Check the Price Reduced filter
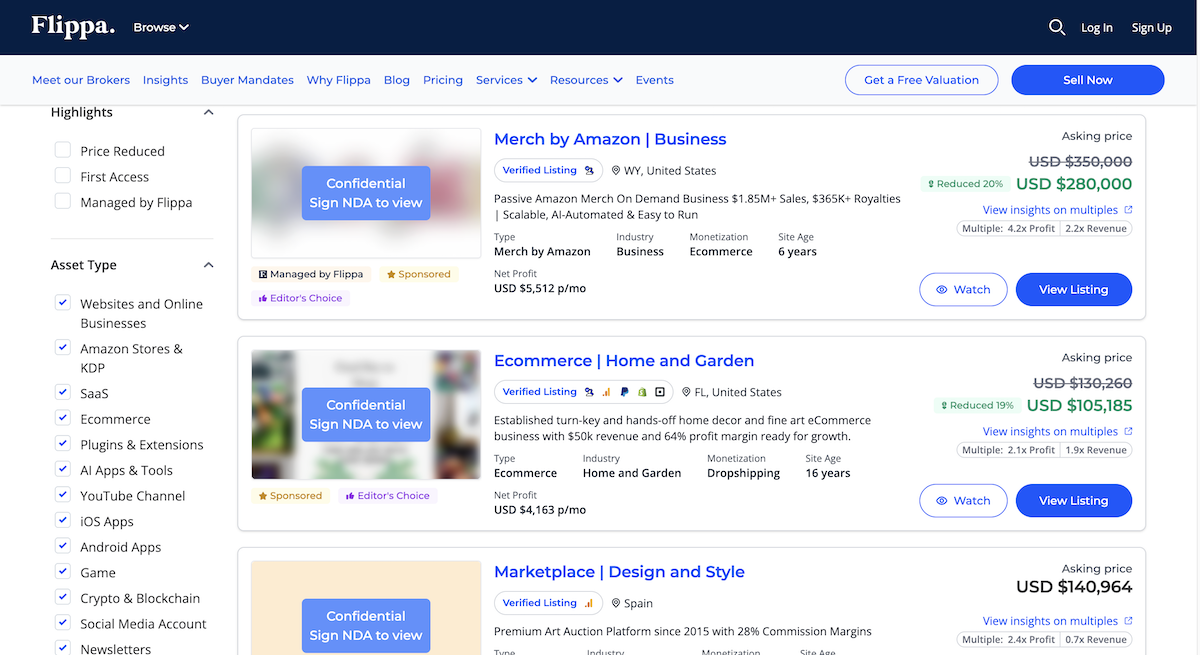 tap(62, 150)
